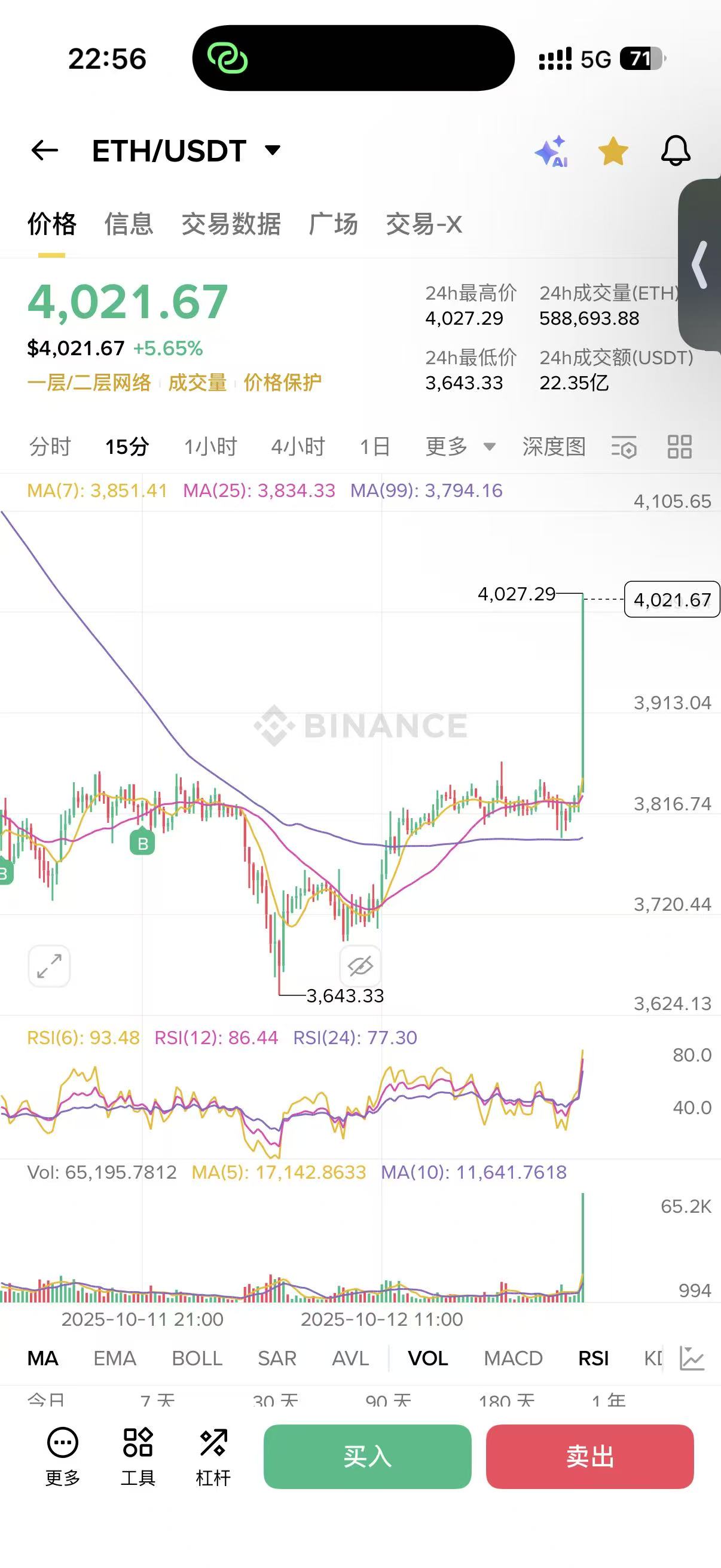The width and height of the screenshot is (721, 1568).
Task: Open ETH/USDT pair dropdown
Action: click(x=273, y=150)
